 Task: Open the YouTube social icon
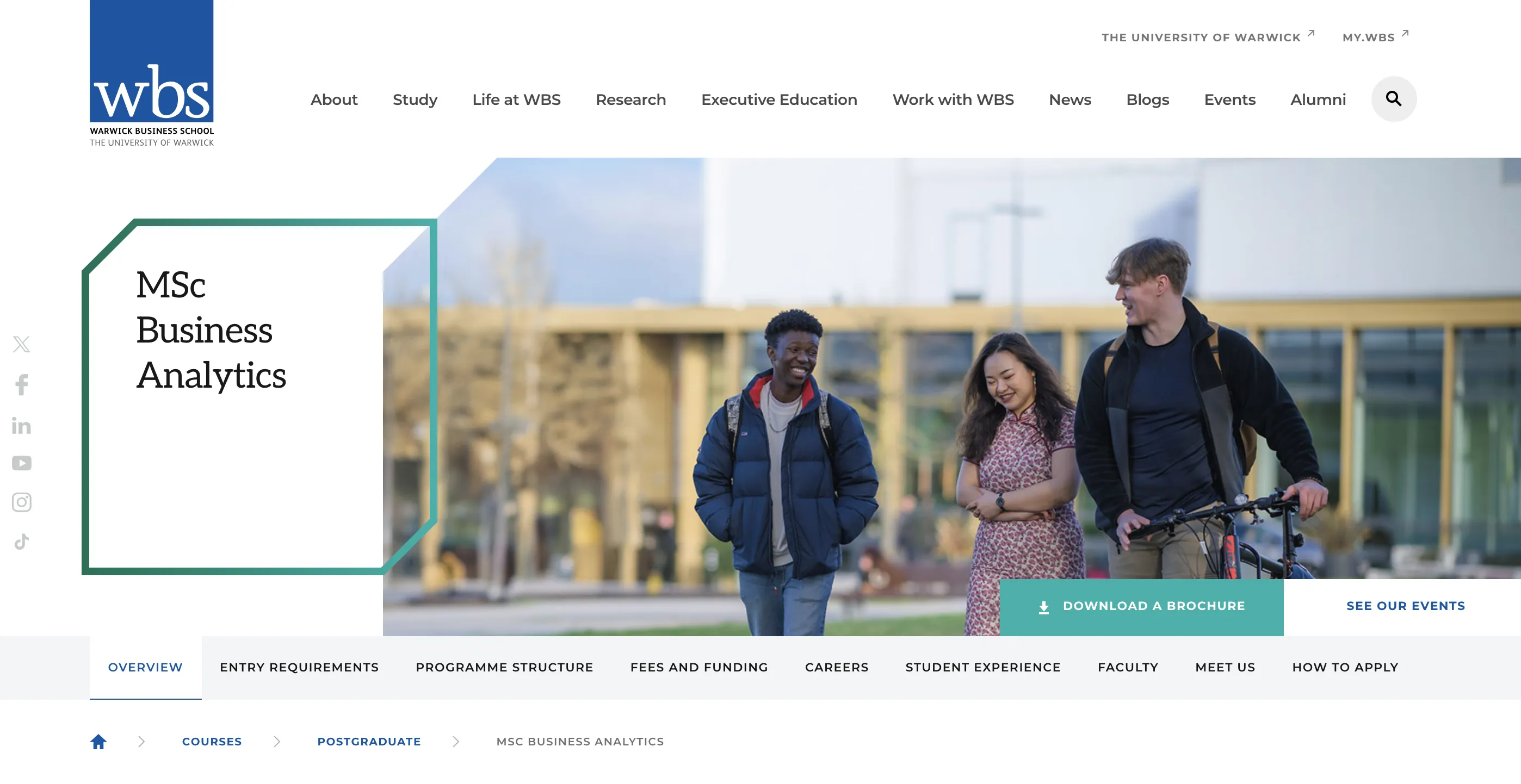(22, 463)
